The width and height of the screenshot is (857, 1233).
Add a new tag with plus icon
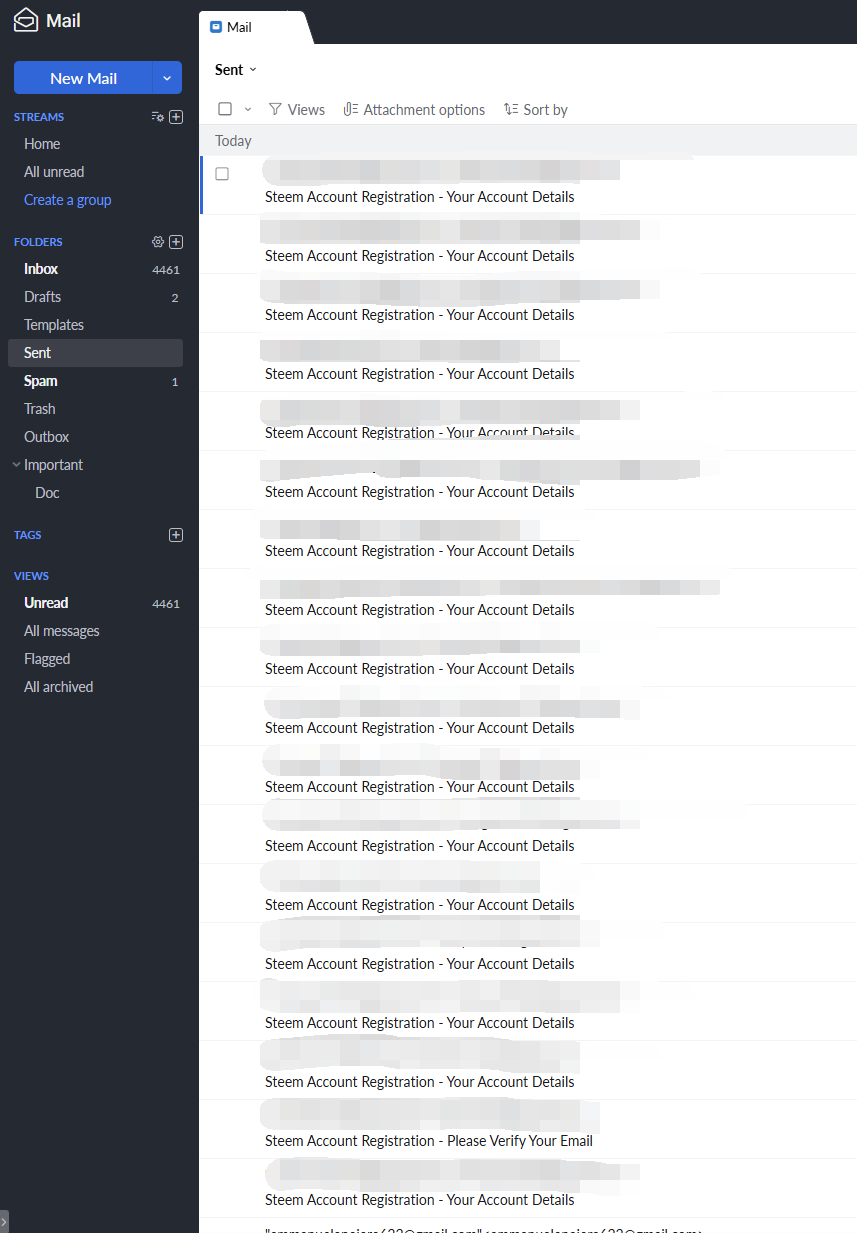click(x=176, y=535)
